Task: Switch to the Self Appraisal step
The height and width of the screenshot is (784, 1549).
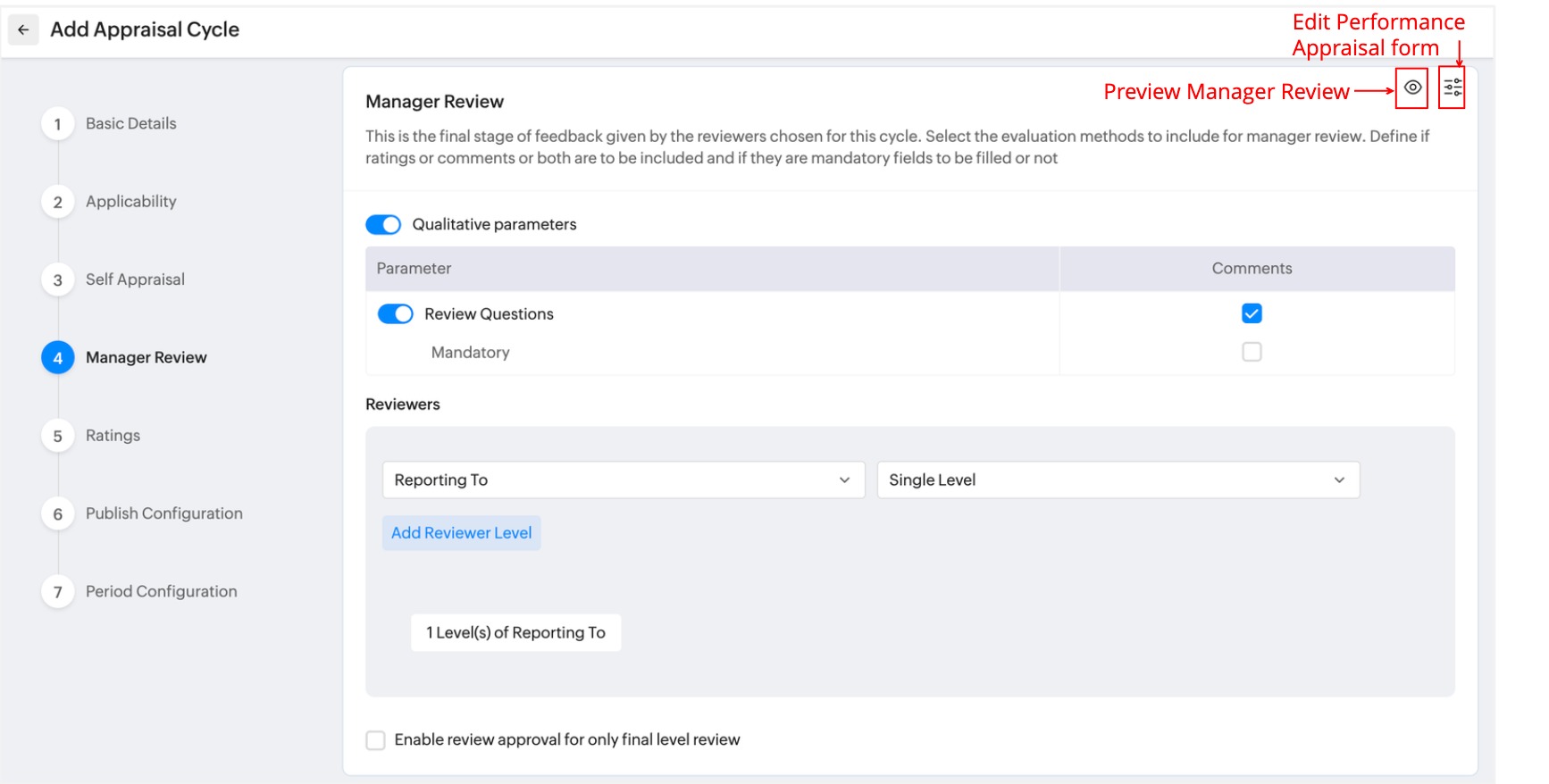Action: (x=135, y=279)
